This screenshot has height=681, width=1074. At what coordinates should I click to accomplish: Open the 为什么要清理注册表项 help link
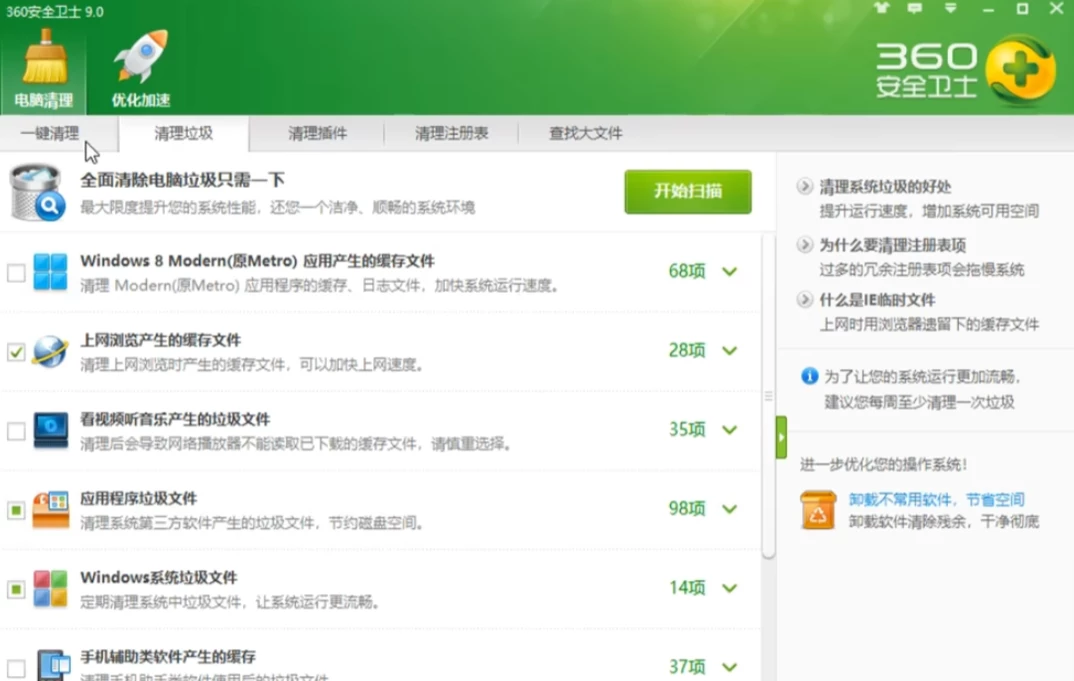point(892,245)
